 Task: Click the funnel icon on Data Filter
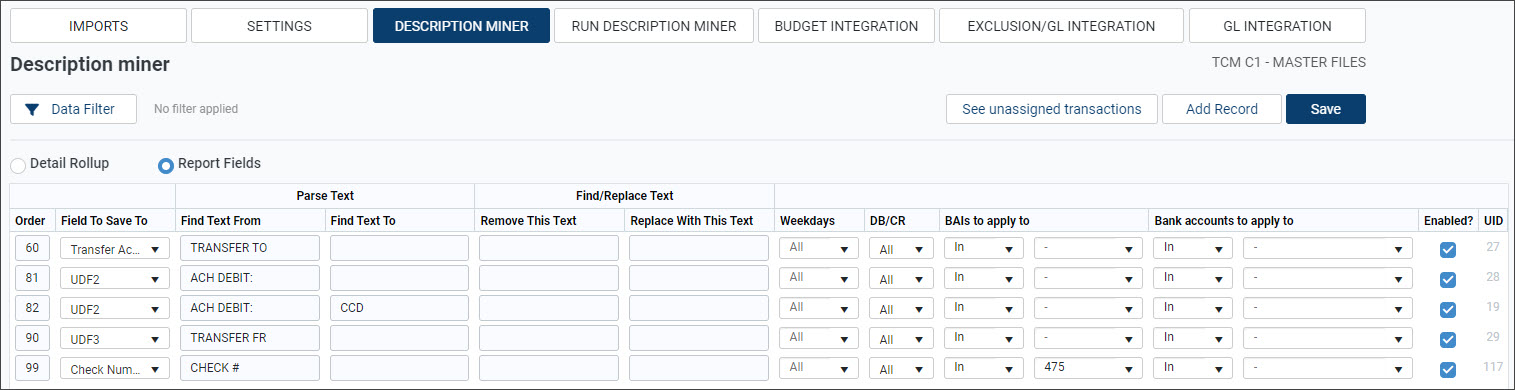pyautogui.click(x=32, y=109)
